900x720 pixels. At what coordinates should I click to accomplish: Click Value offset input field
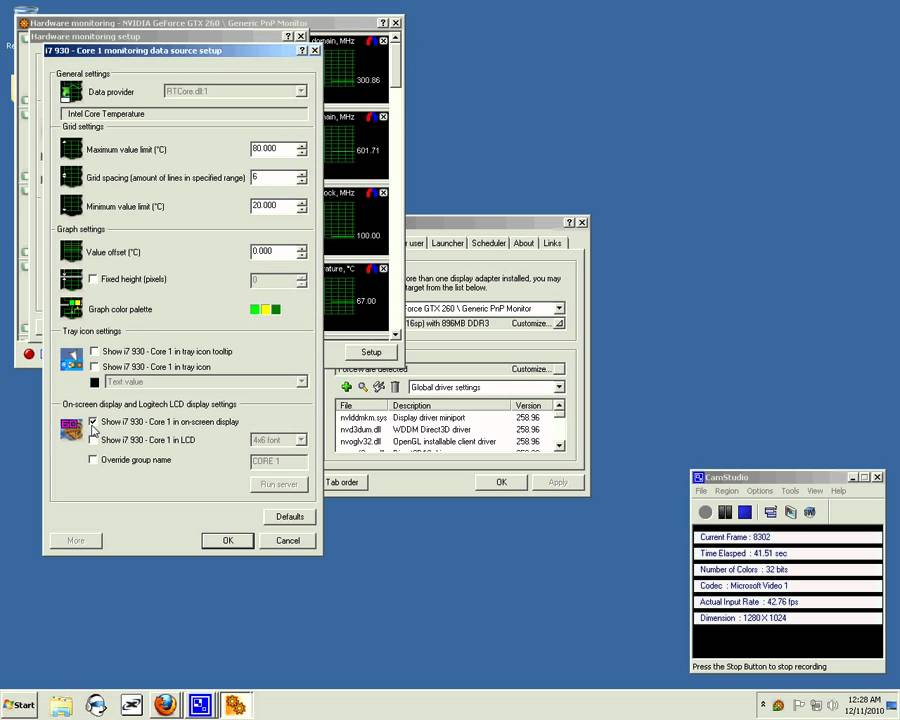(x=273, y=251)
